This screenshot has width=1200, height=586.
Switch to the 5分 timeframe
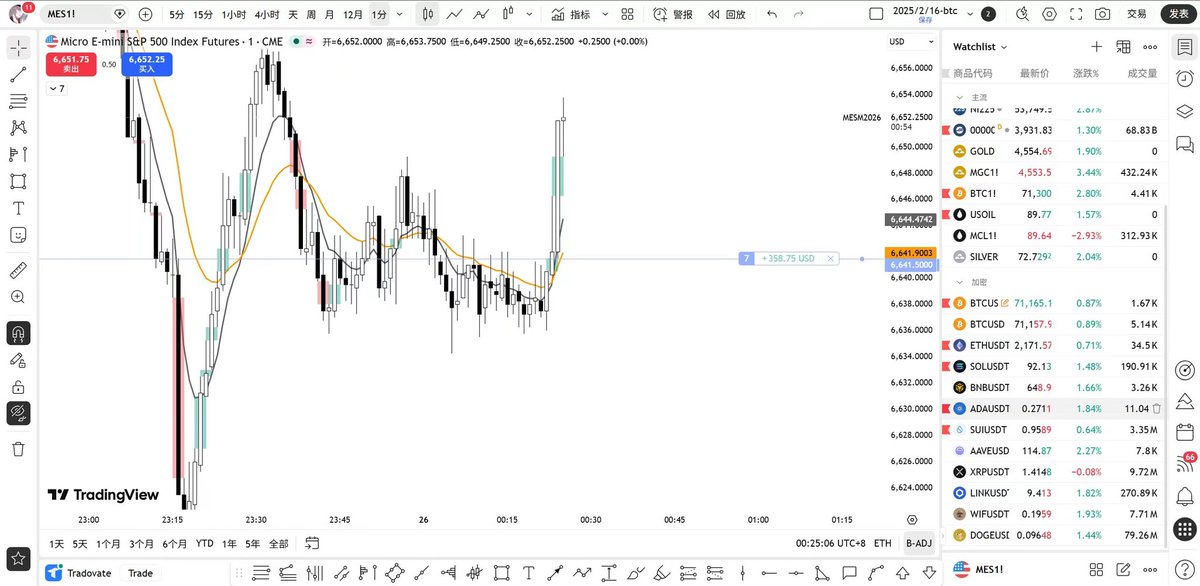coord(176,15)
